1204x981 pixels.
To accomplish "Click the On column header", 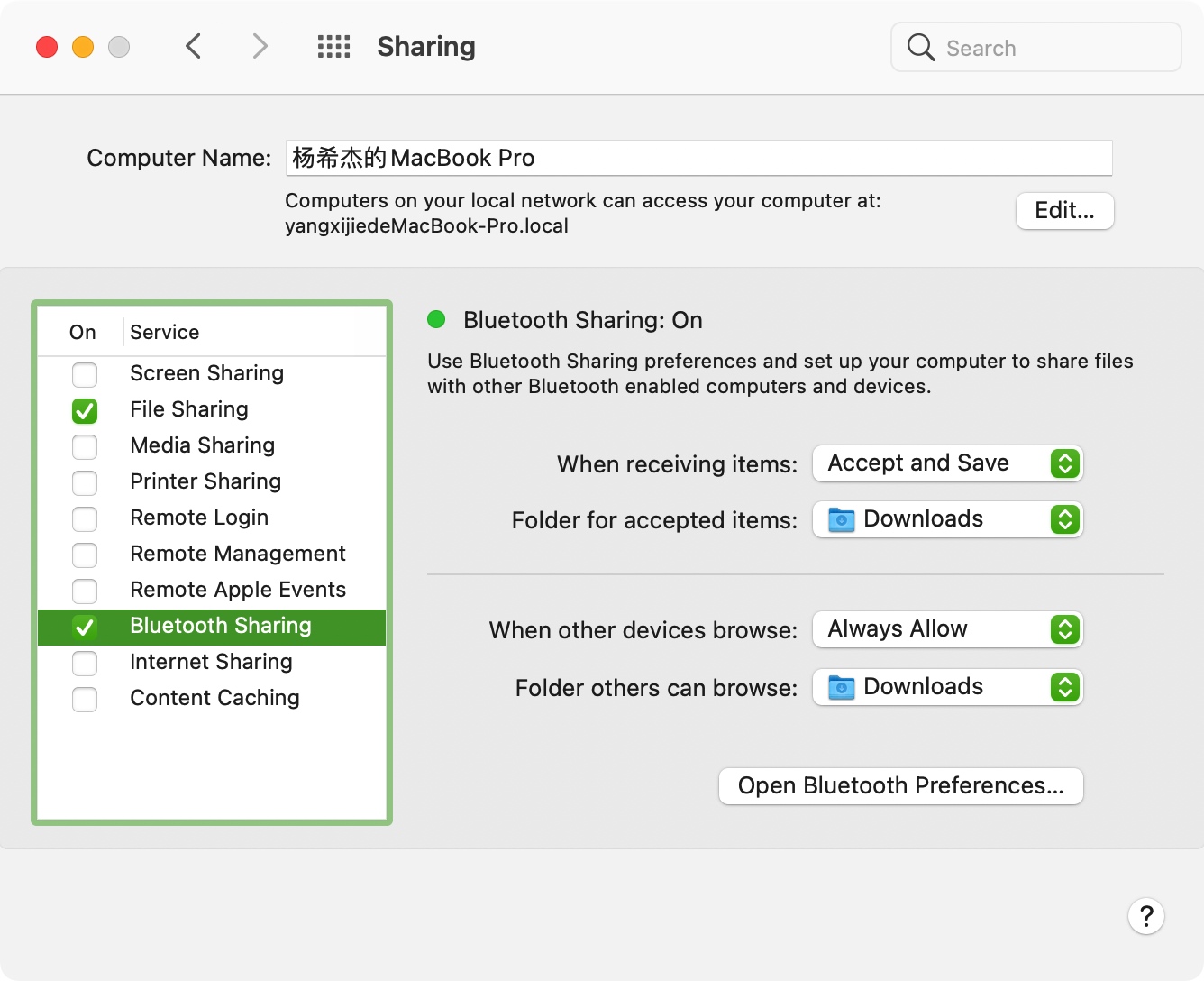I will (x=82, y=332).
